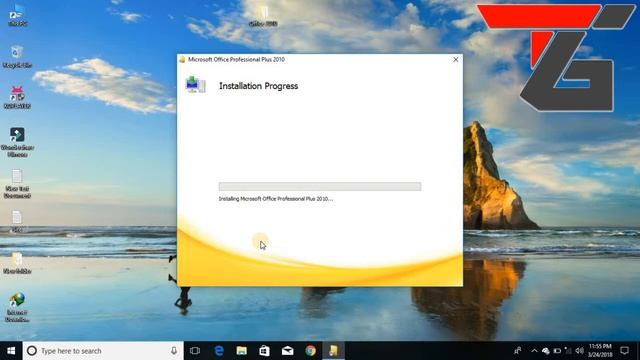This screenshot has width=640, height=360.
Task: Open Mail app from taskbar
Action: 287,351
